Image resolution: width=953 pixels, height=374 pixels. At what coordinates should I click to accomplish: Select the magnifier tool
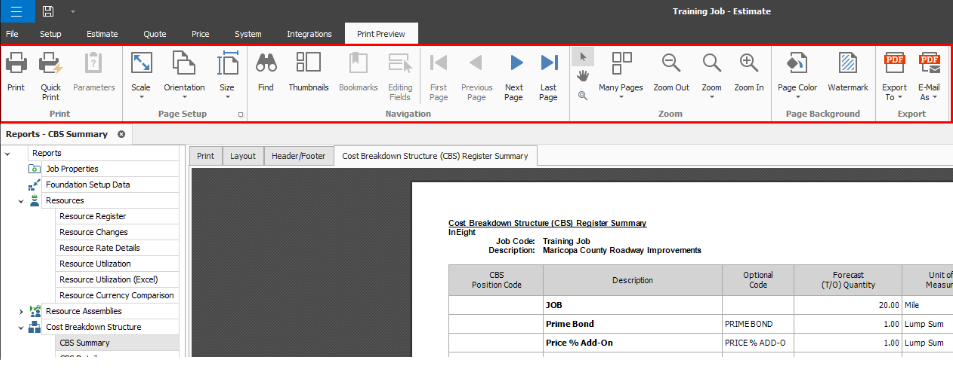[583, 95]
